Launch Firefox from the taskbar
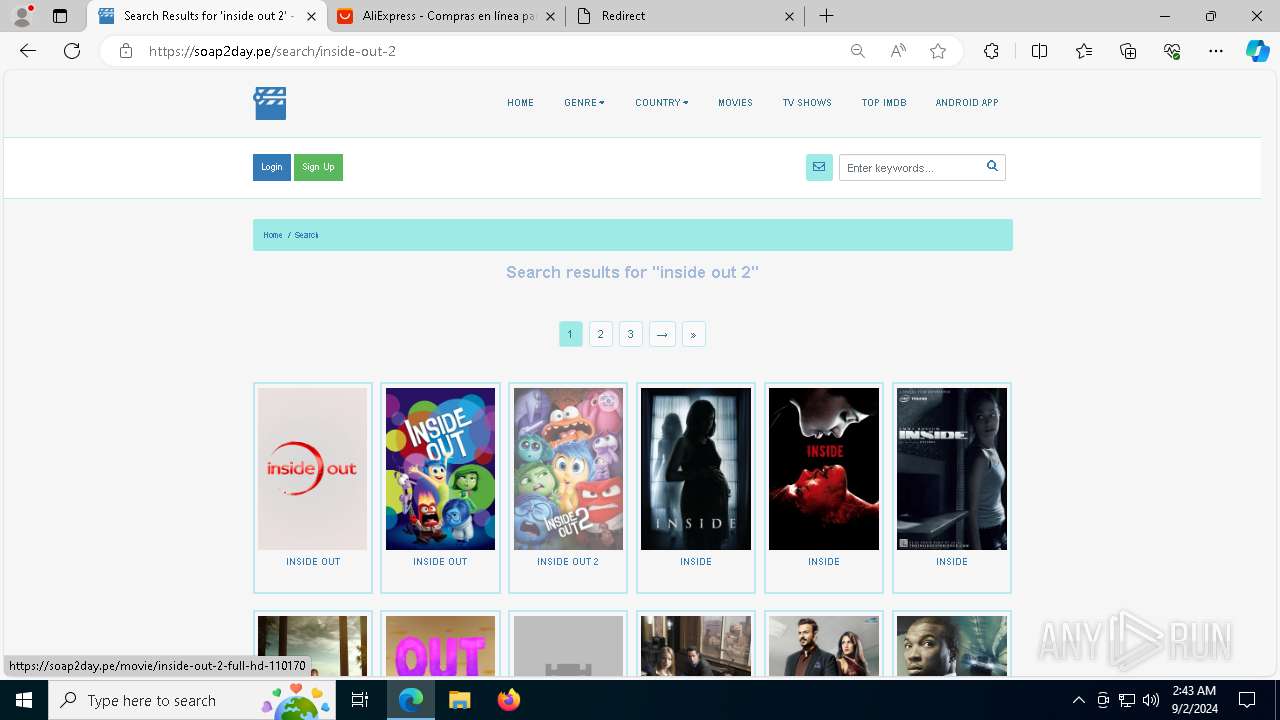This screenshot has width=1280, height=720. click(509, 700)
